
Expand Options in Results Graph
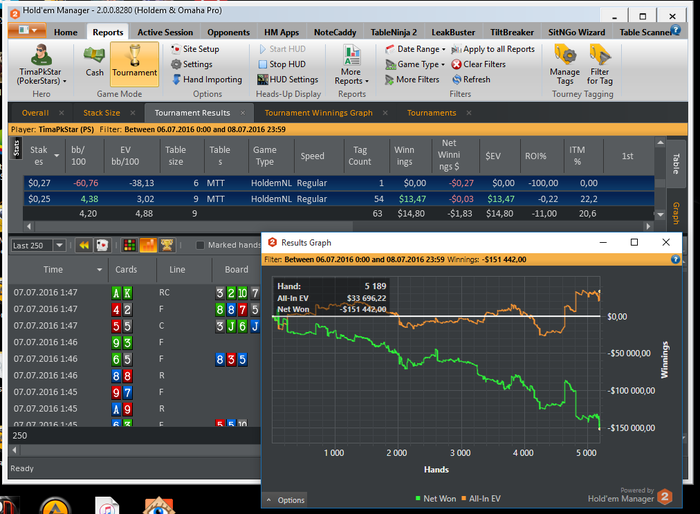286,500
